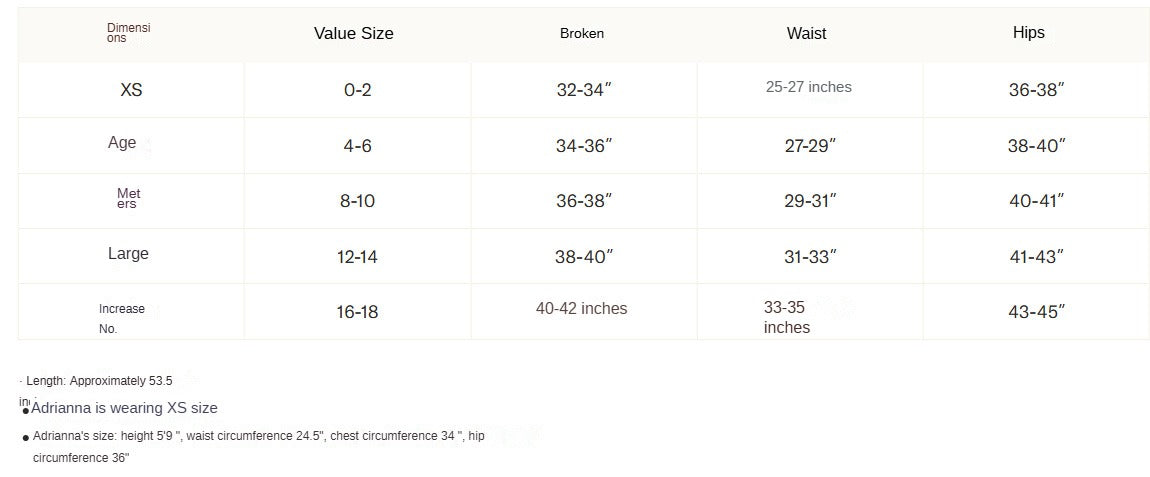
Task: Select the 12-14 value size cell
Action: [x=357, y=257]
